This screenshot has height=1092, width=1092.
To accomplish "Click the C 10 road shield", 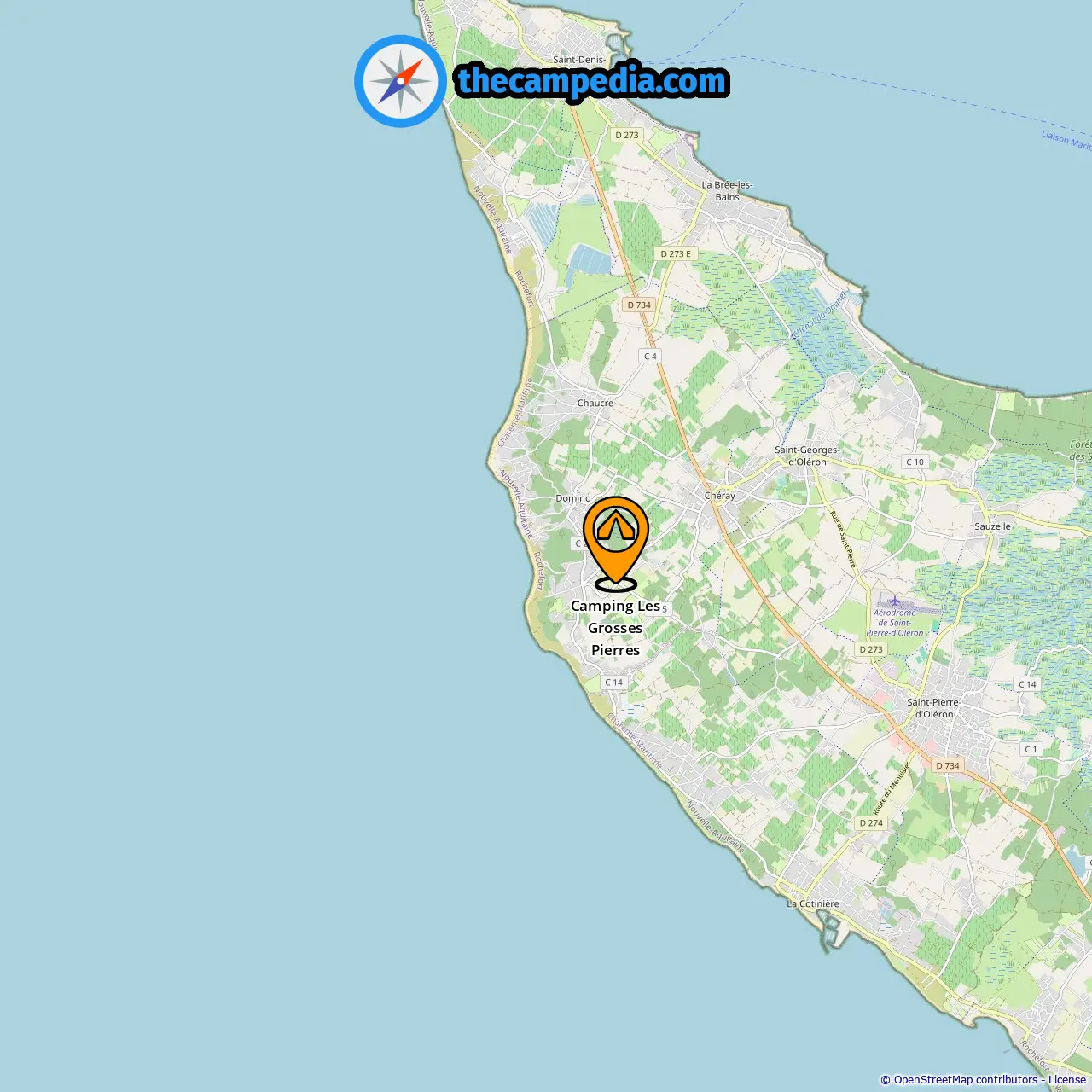I will pos(915,462).
